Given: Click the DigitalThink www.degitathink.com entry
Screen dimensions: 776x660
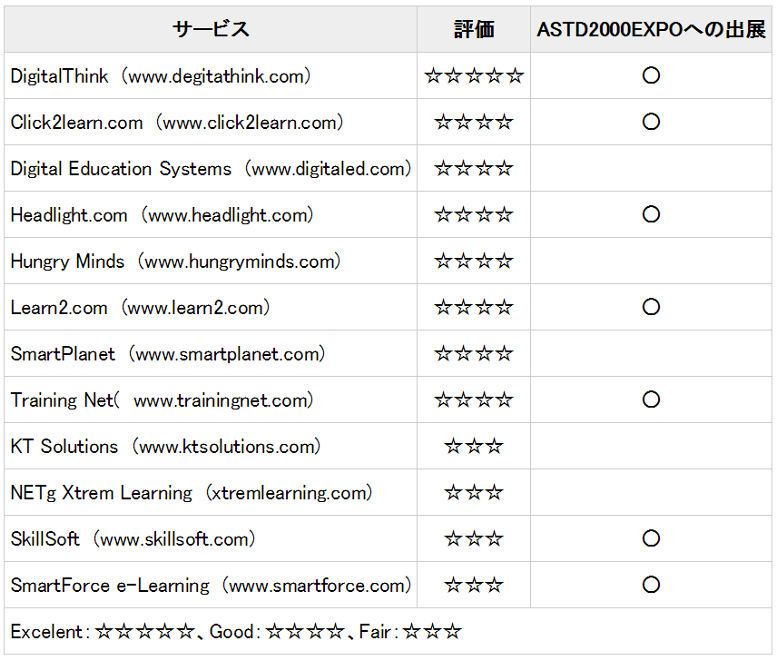Looking at the screenshot, I should click(161, 76).
